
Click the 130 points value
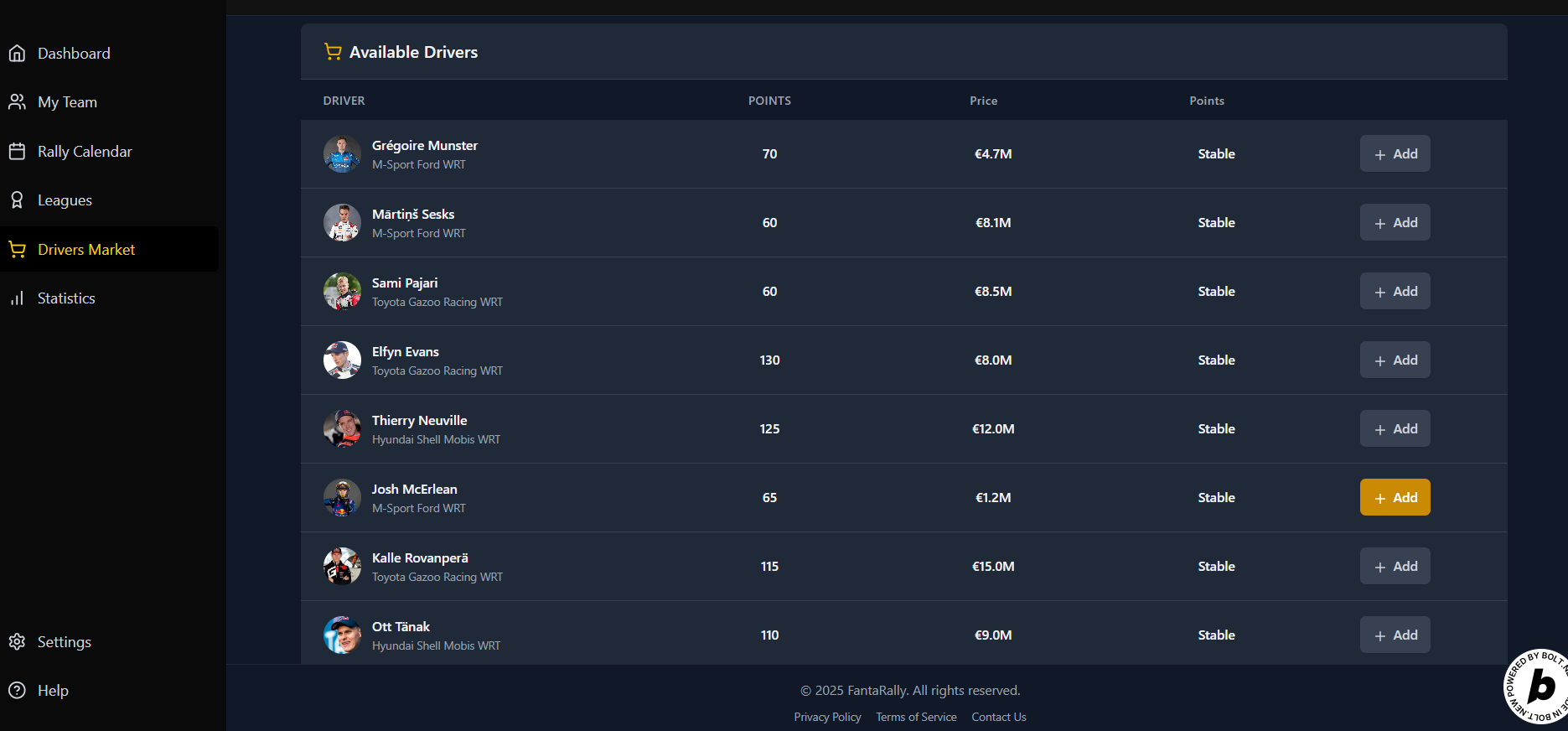pyautogui.click(x=769, y=360)
